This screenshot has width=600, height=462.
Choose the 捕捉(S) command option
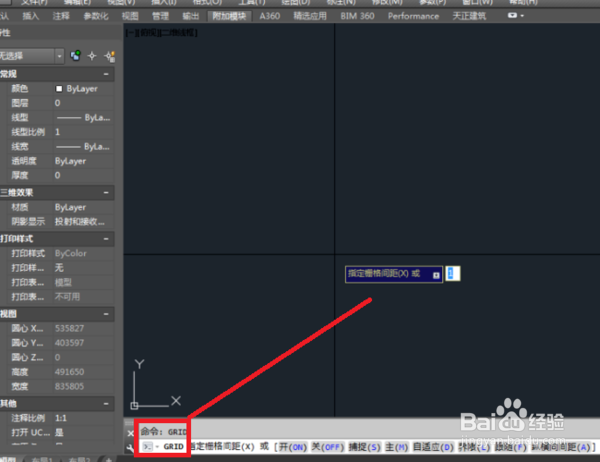click(364, 447)
